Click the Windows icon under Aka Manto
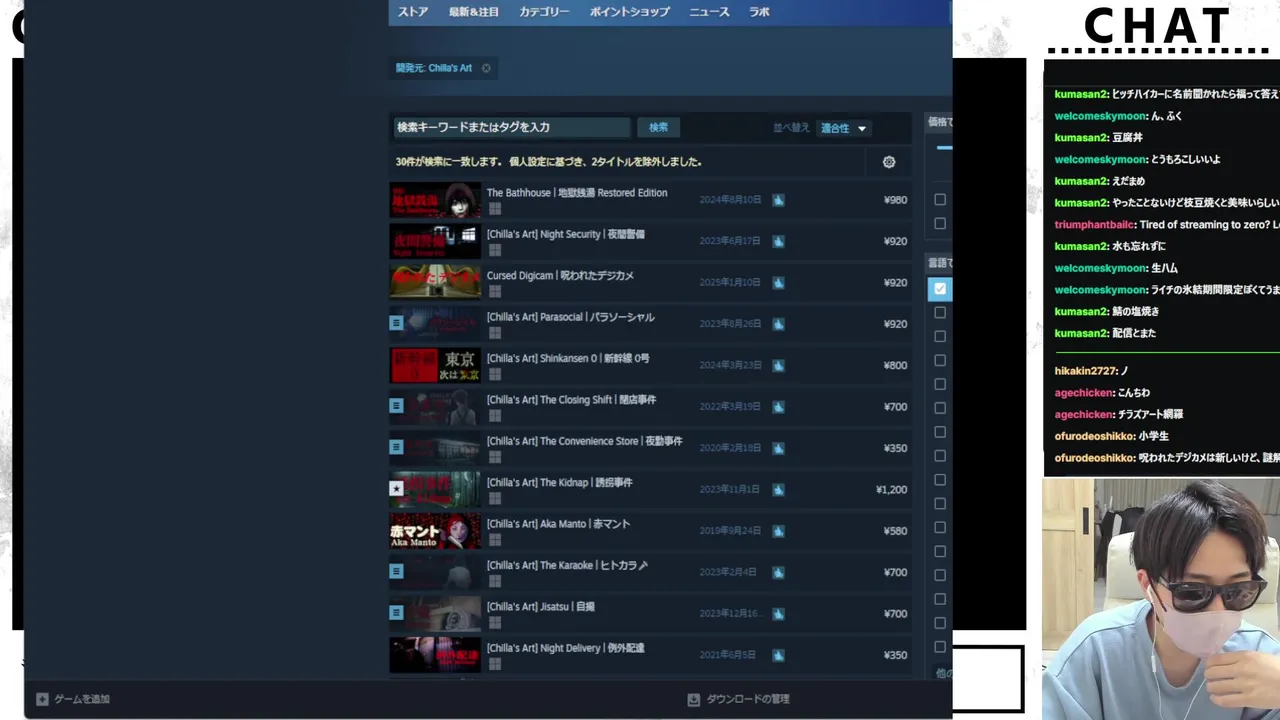The height and width of the screenshot is (720, 1280). (x=494, y=540)
